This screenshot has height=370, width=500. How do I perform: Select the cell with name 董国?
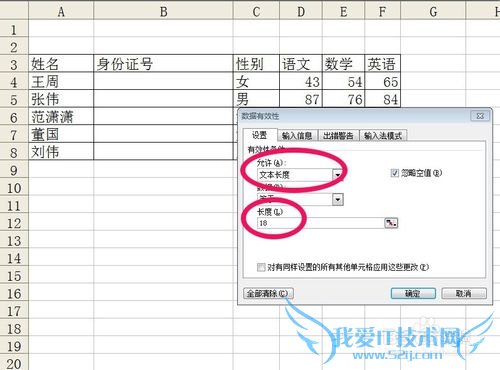point(61,134)
